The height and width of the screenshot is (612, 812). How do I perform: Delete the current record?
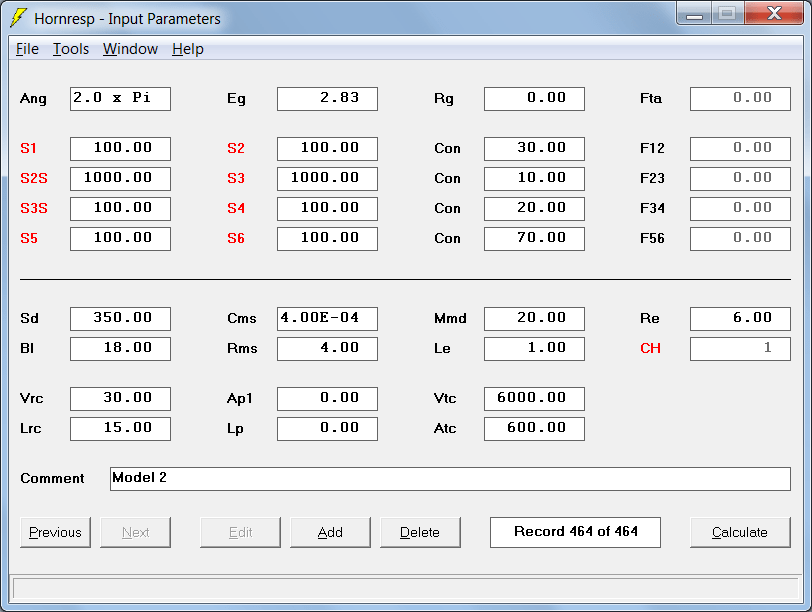pyautogui.click(x=420, y=532)
